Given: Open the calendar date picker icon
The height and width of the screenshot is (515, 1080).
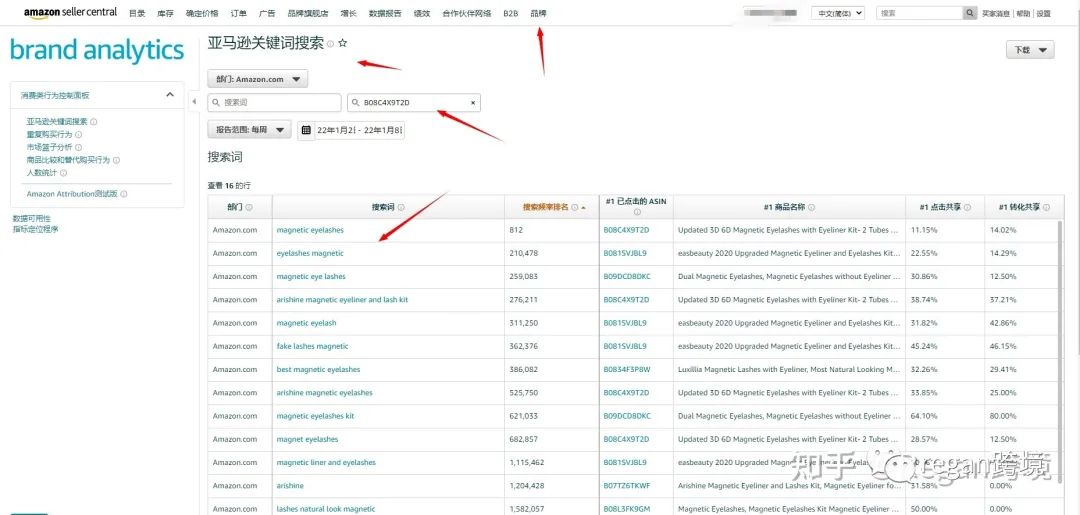Looking at the screenshot, I should [307, 129].
